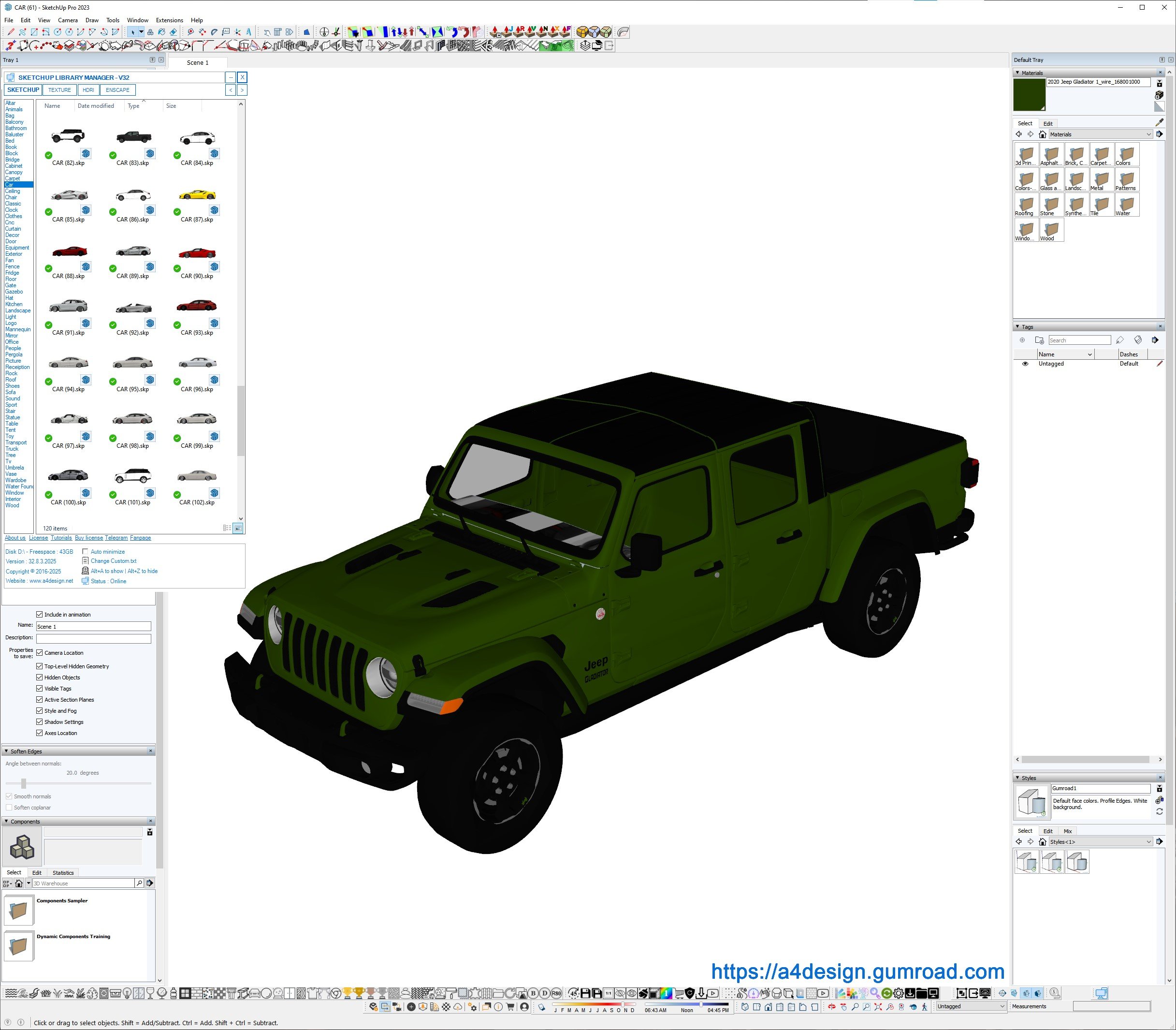Toggle Include in animation checkbox
Viewport: 1176px width, 1030px height.
[x=40, y=615]
